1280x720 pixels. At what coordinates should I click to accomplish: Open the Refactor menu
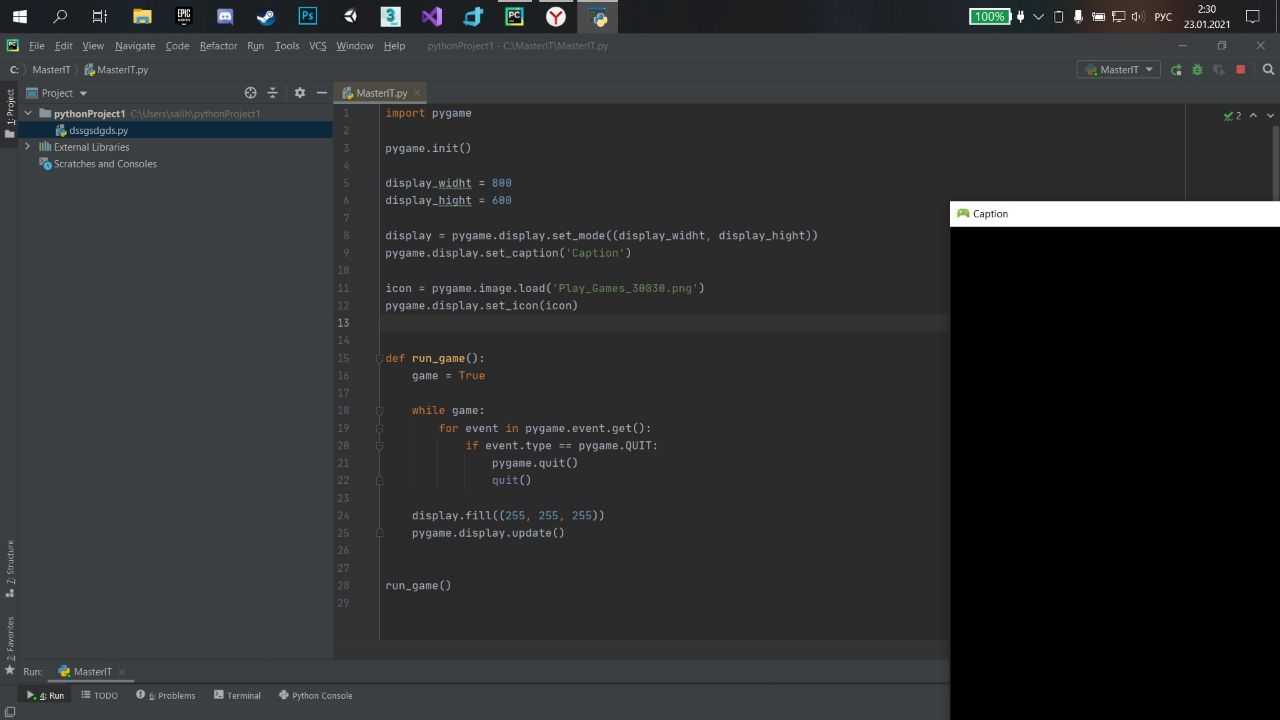(x=218, y=46)
